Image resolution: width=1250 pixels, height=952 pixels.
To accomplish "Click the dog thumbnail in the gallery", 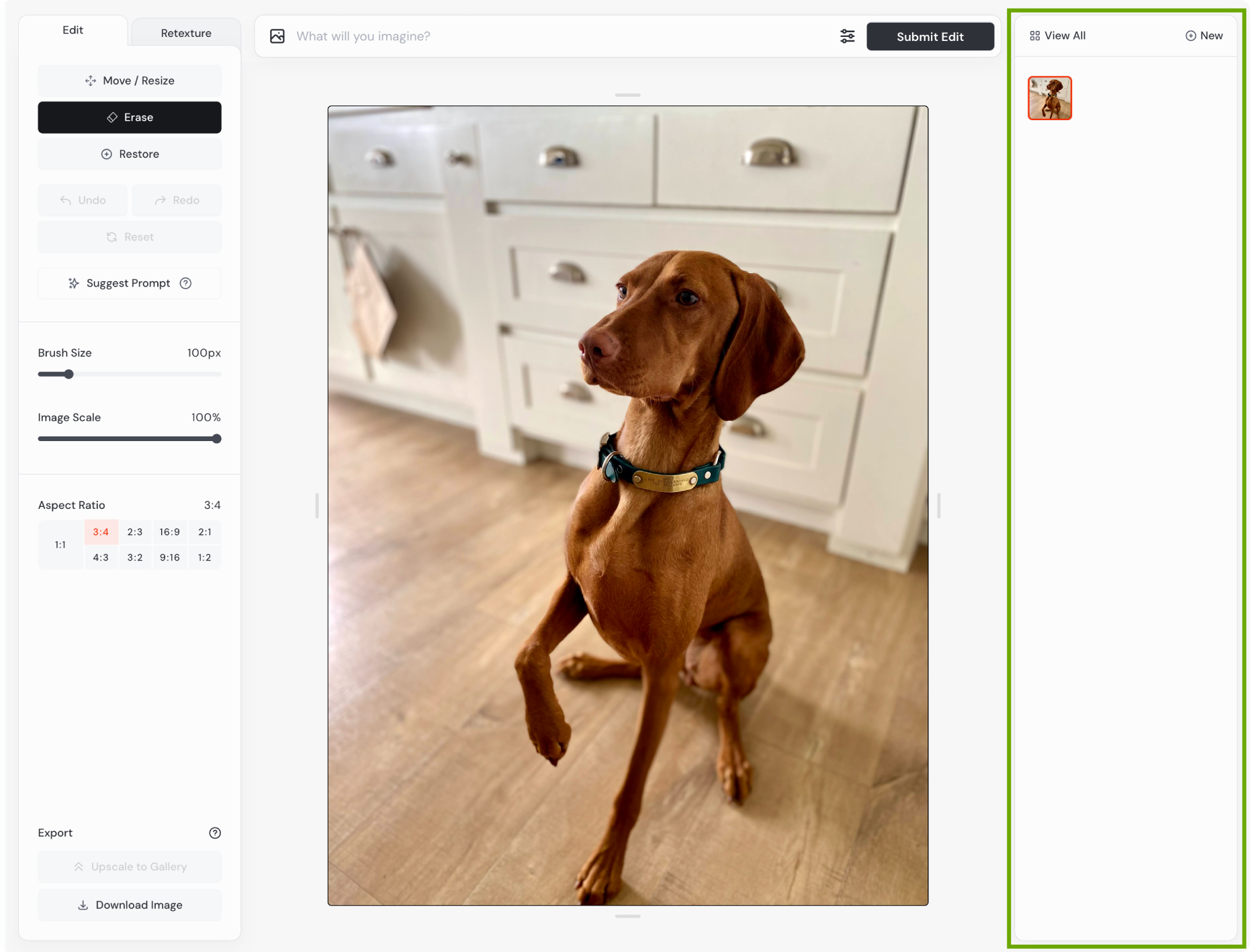I will (1049, 98).
